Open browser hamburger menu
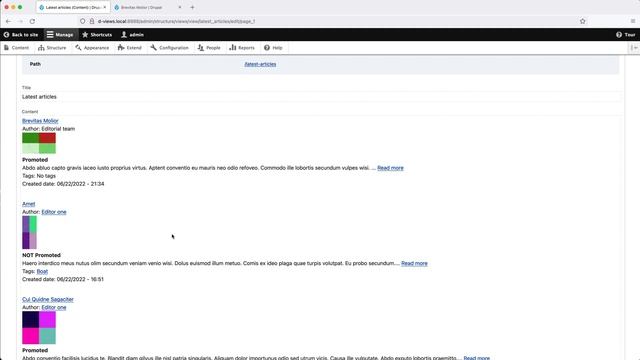 coord(633,21)
